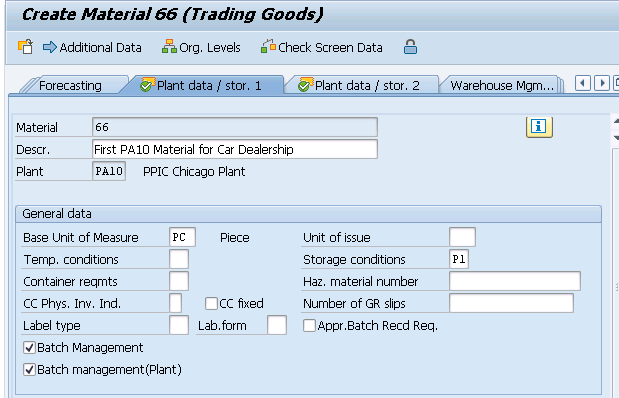The width and height of the screenshot is (619, 398).
Task: Click the Haz. material number field
Action: pos(515,282)
